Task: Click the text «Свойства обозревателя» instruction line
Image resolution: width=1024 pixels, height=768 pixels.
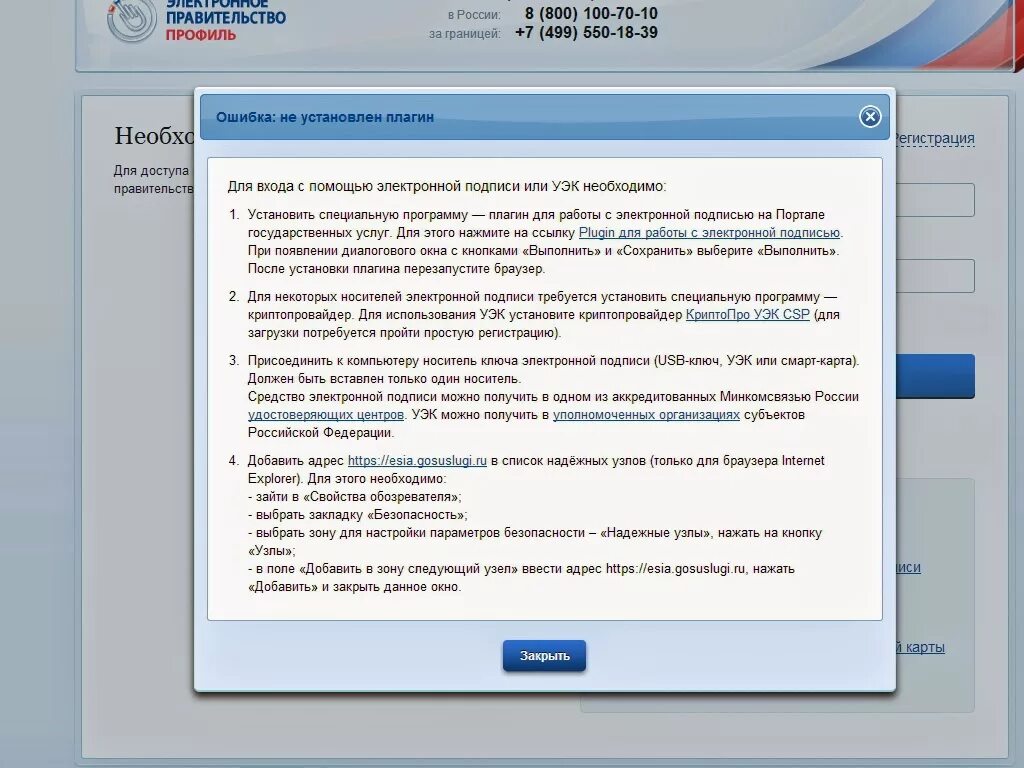Action: 355,496
